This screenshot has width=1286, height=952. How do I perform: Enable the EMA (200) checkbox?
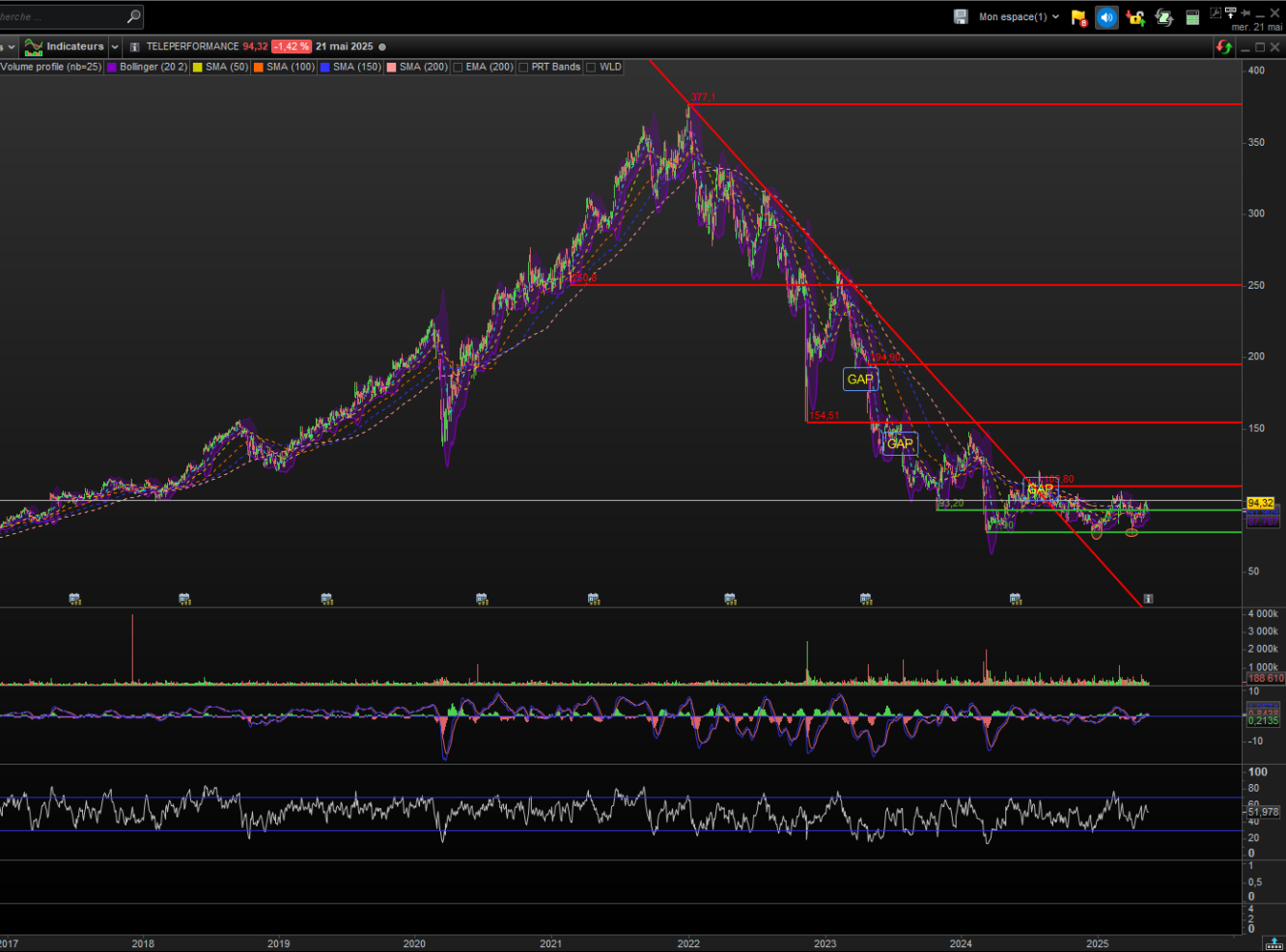pyautogui.click(x=459, y=68)
